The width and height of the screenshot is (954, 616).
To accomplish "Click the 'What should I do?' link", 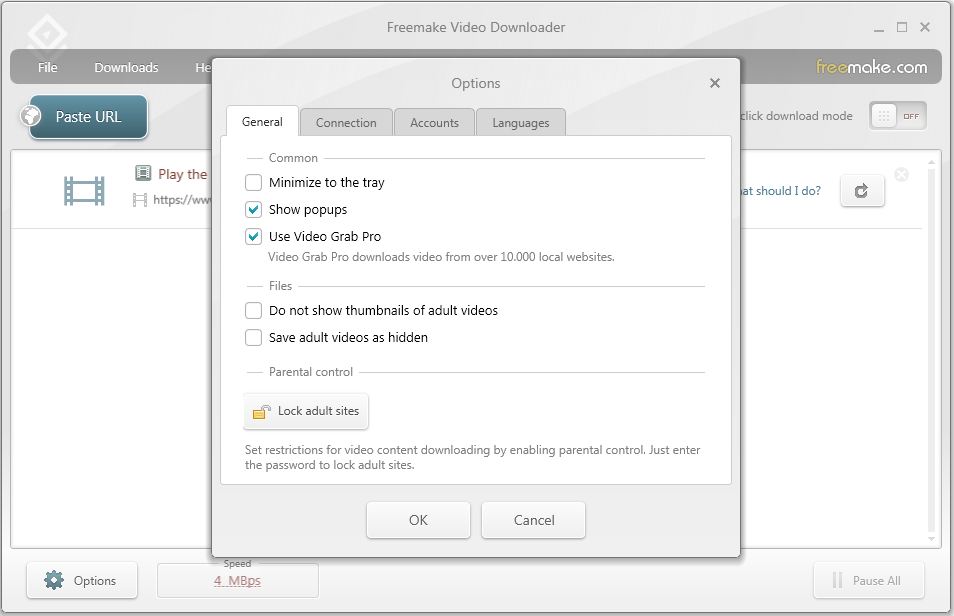I will 780,191.
